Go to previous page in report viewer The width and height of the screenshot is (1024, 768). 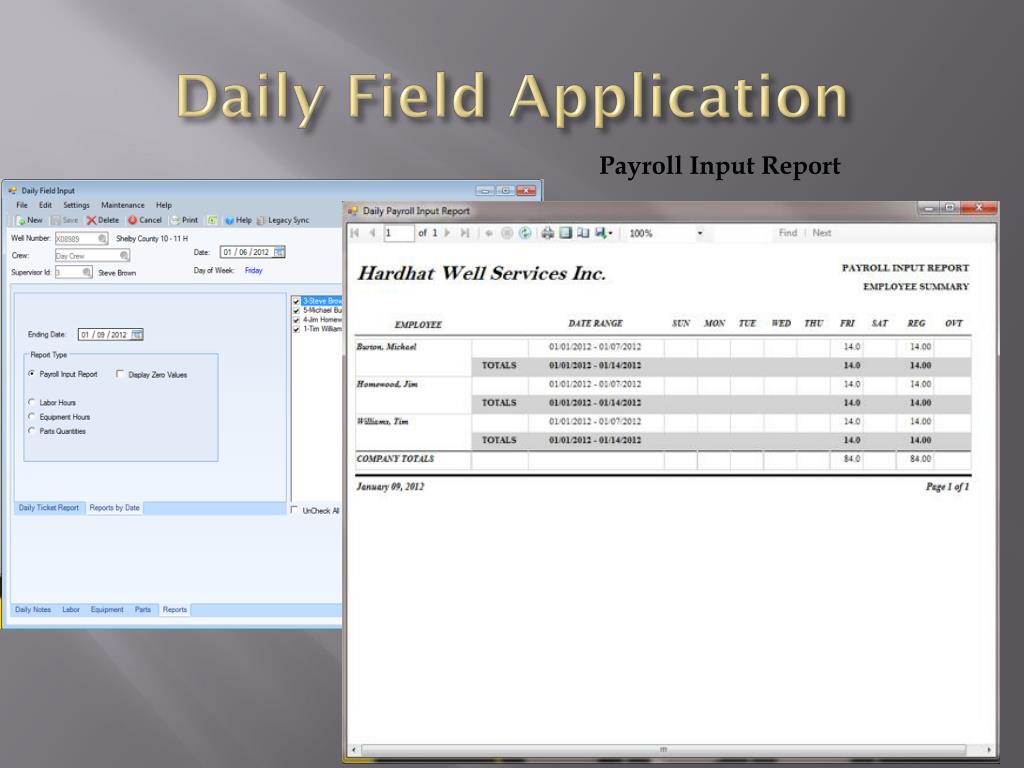[372, 233]
